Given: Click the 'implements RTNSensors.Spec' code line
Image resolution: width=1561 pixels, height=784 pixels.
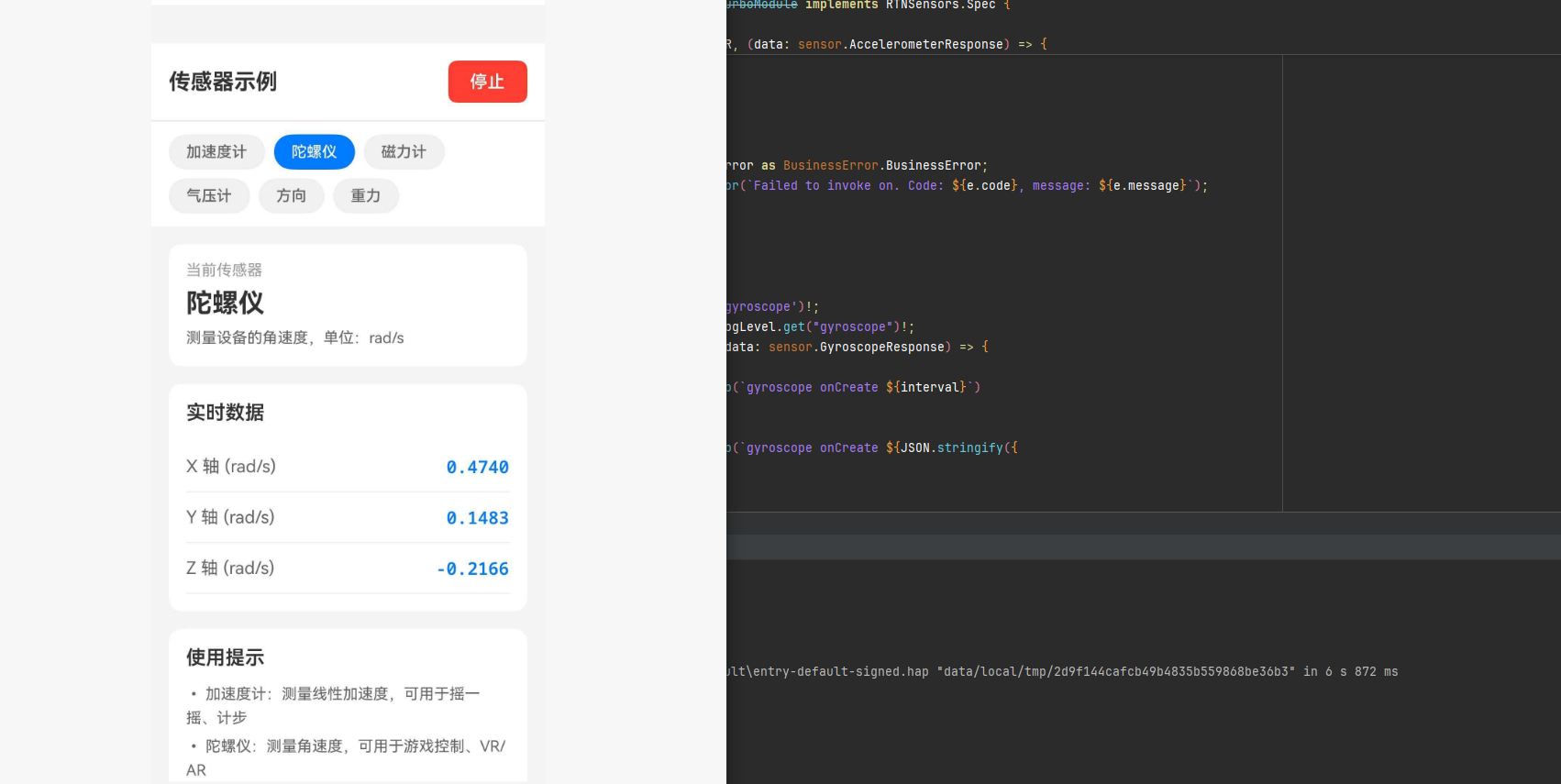Looking at the screenshot, I should click(x=869, y=6).
